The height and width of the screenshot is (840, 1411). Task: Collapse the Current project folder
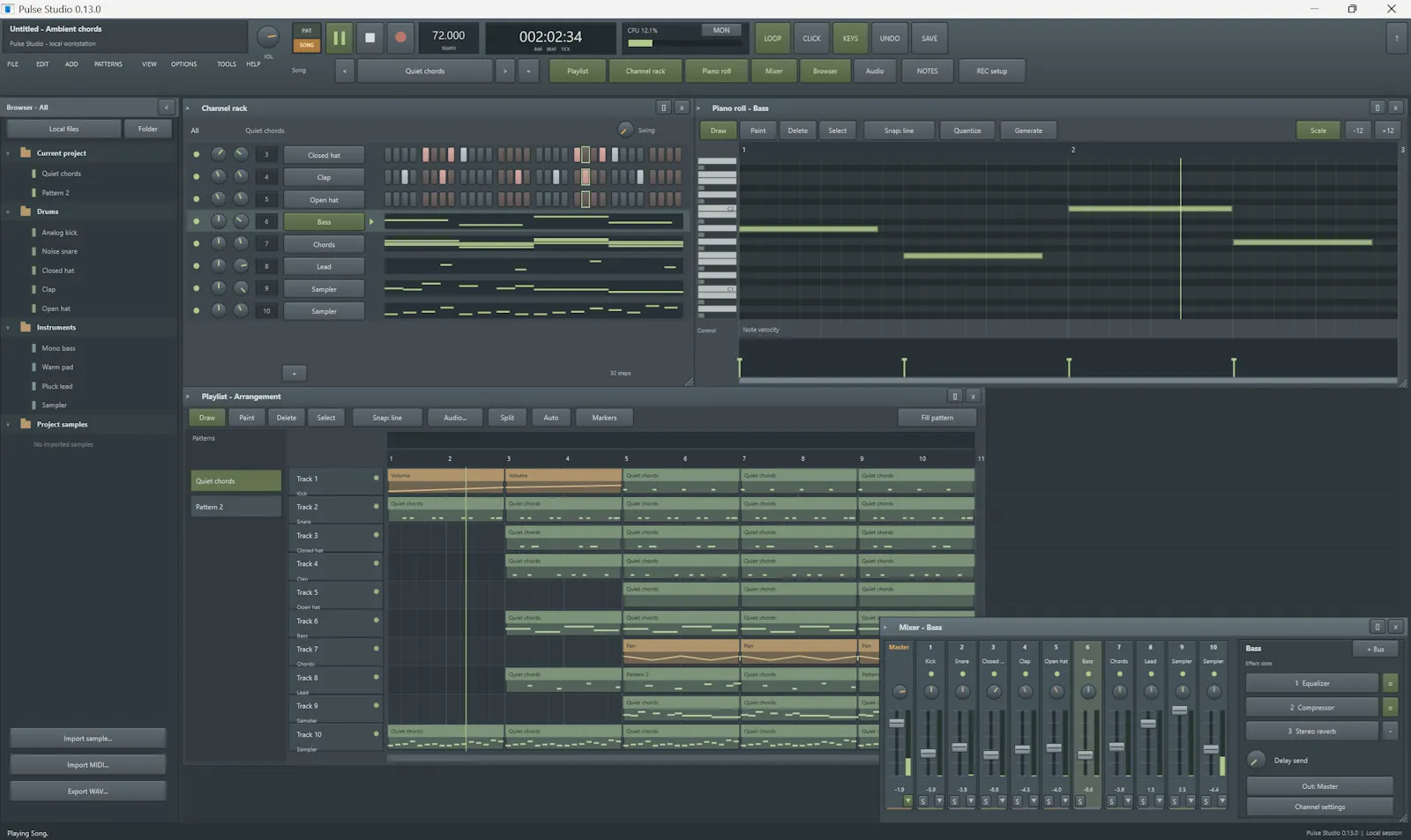9,153
